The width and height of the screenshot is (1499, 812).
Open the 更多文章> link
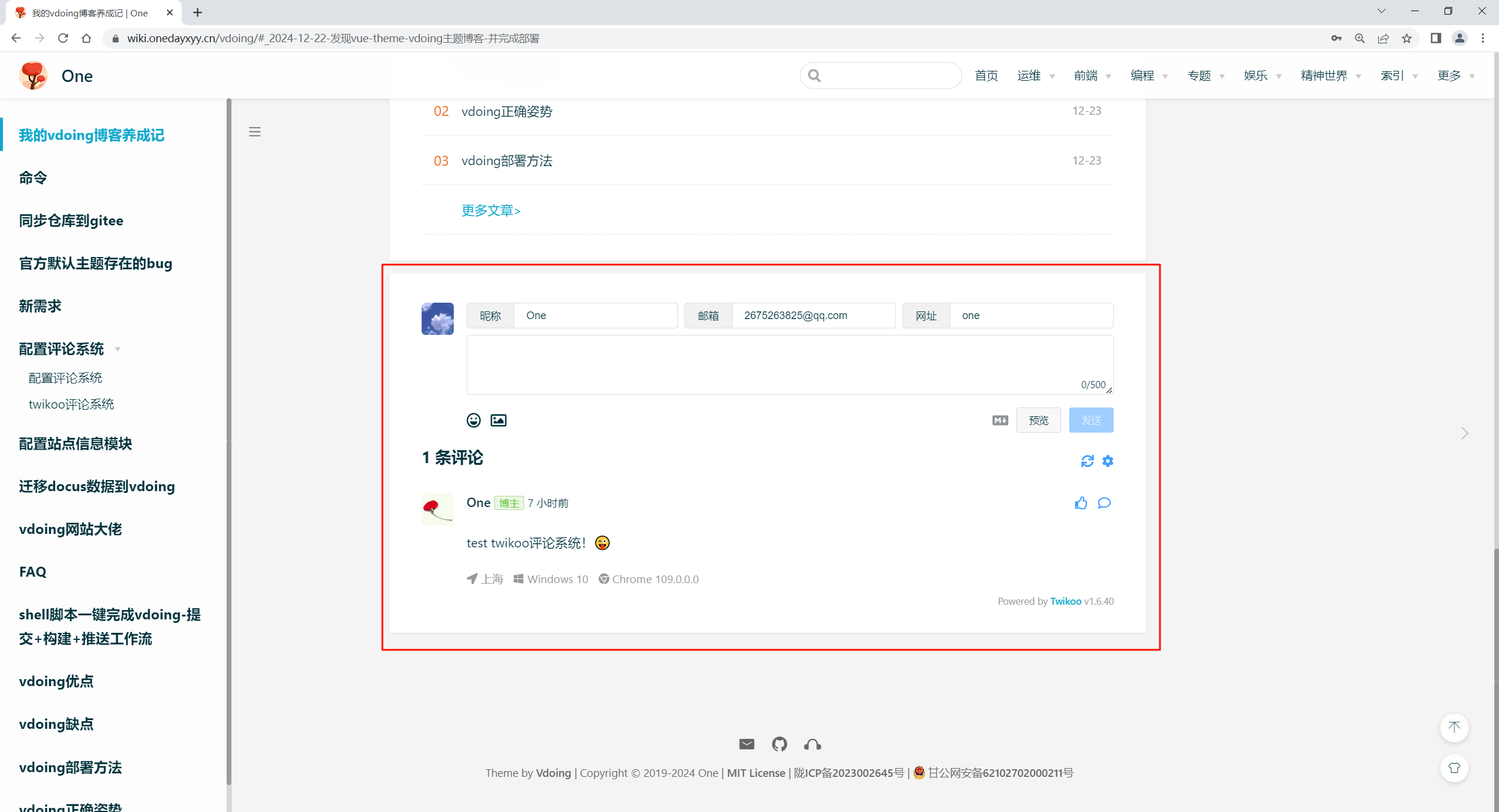491,210
